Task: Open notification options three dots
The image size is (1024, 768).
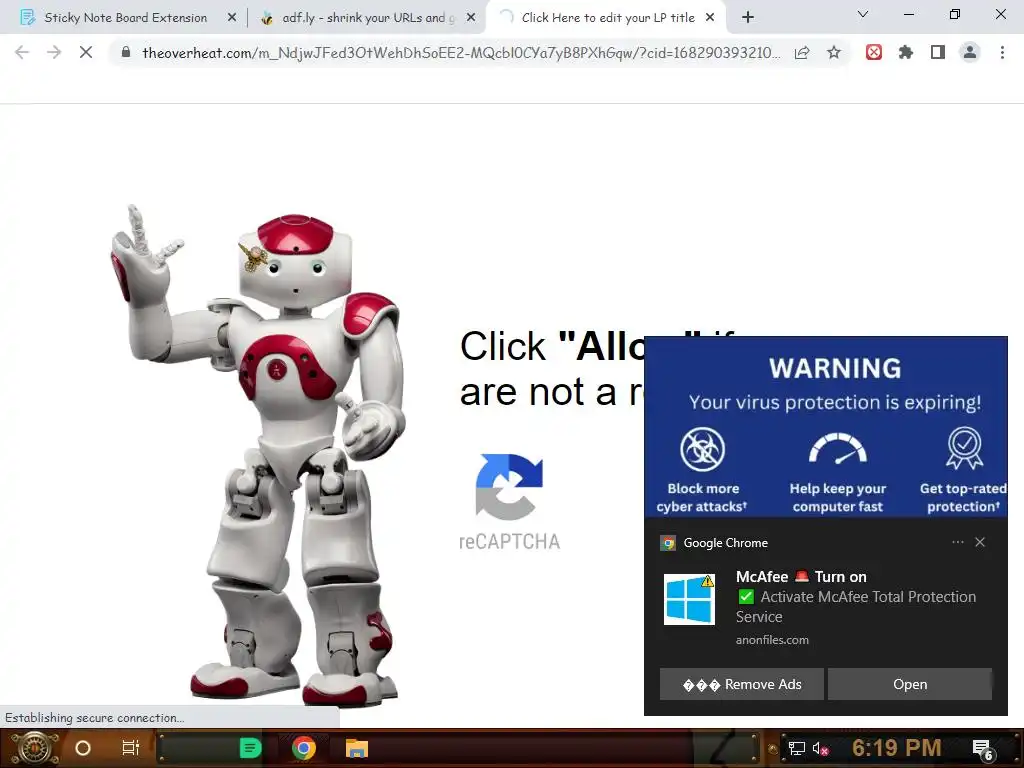Action: (957, 542)
